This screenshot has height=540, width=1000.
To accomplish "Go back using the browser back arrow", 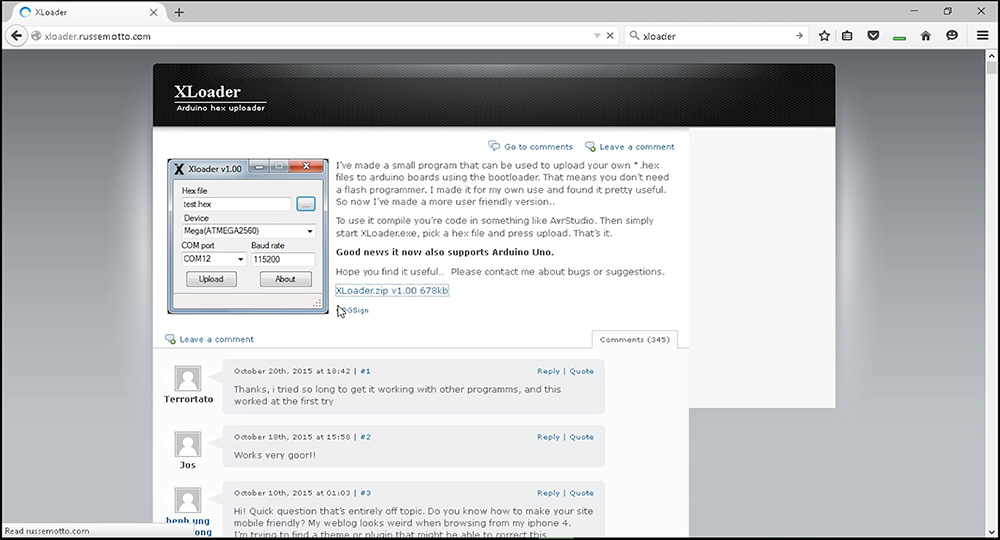I will click(17, 36).
